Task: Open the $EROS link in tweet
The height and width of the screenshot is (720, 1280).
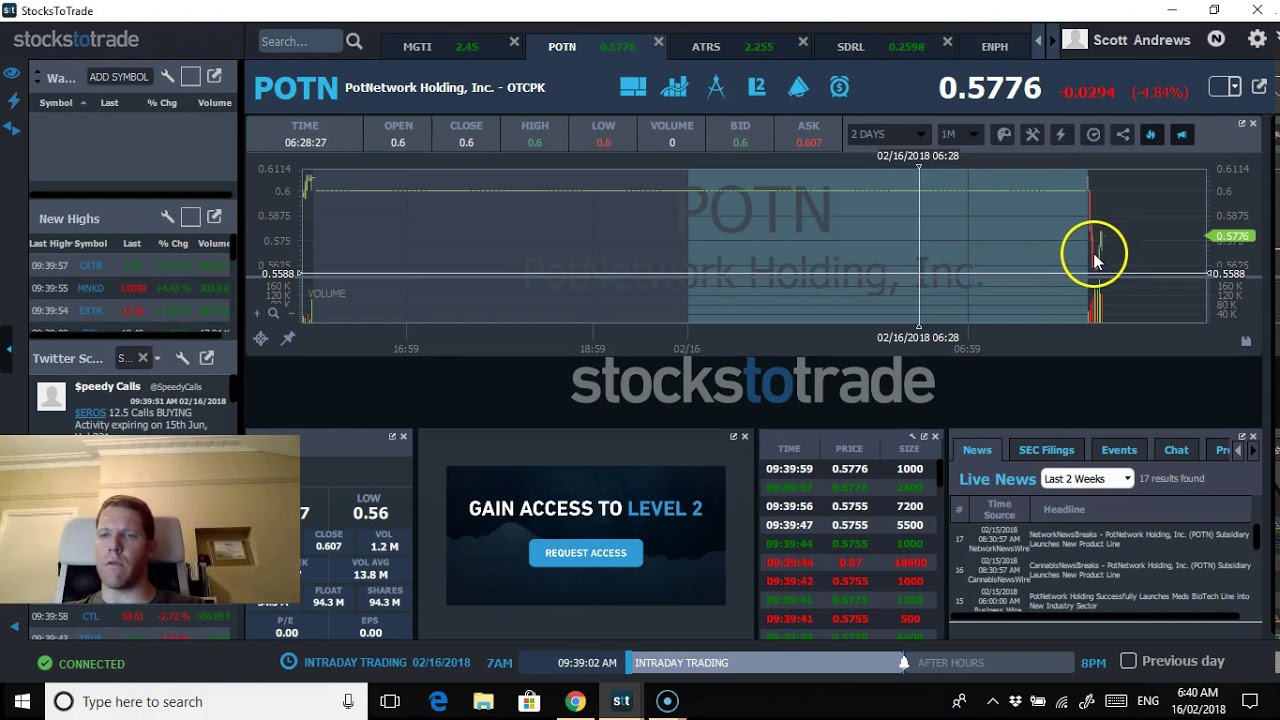Action: pyautogui.click(x=90, y=412)
